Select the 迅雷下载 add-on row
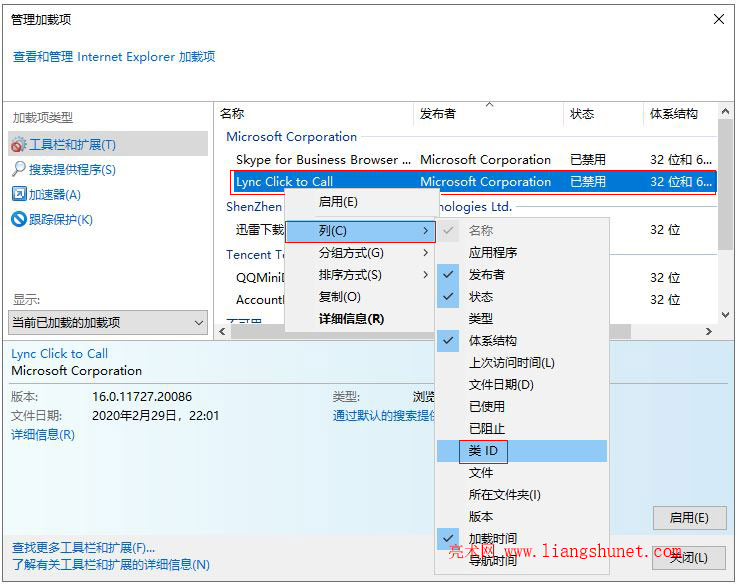Viewport: 738px width, 586px height. [x=259, y=230]
